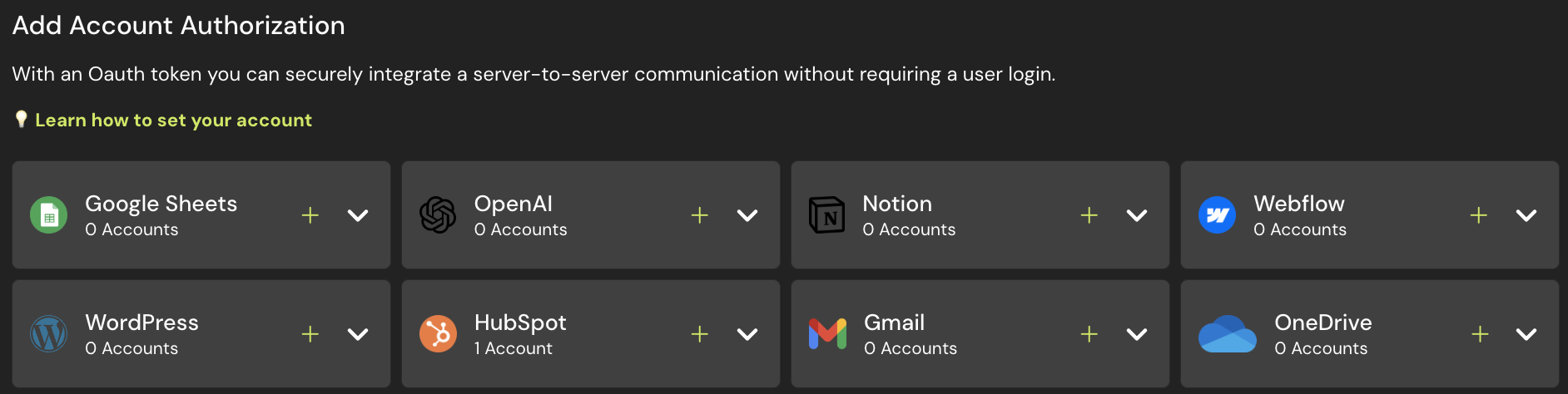Add a new Google Sheets account
The height and width of the screenshot is (394, 1568).
tap(310, 215)
